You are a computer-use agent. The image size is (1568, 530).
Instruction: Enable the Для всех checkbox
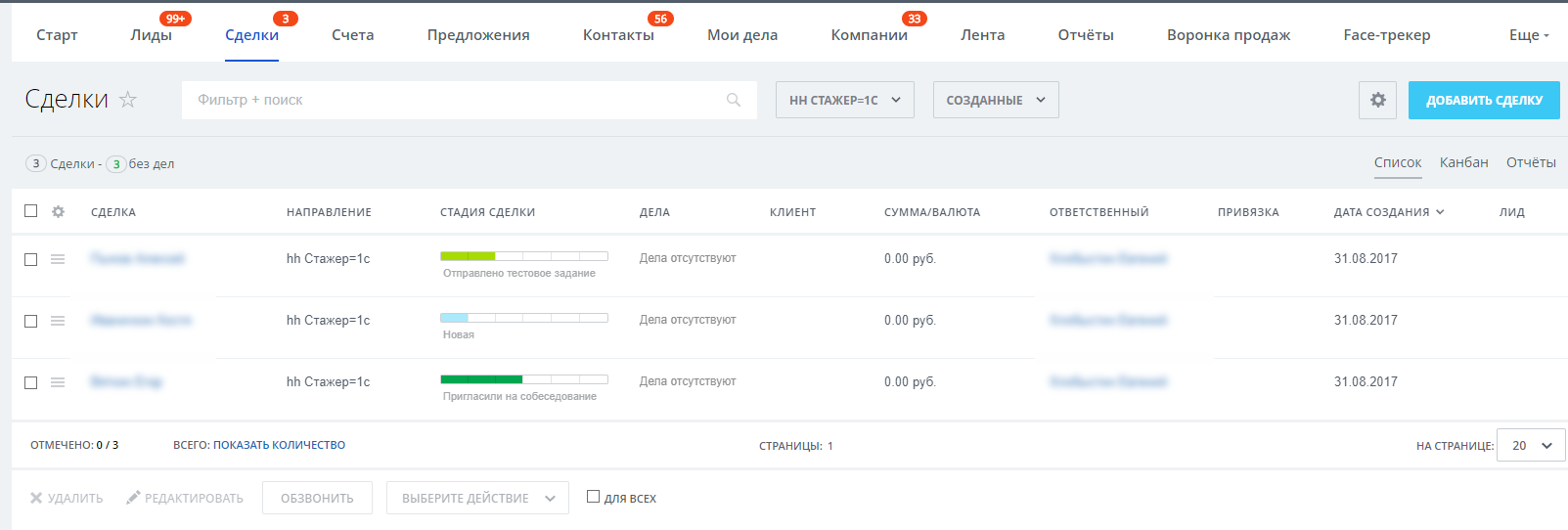click(x=593, y=497)
